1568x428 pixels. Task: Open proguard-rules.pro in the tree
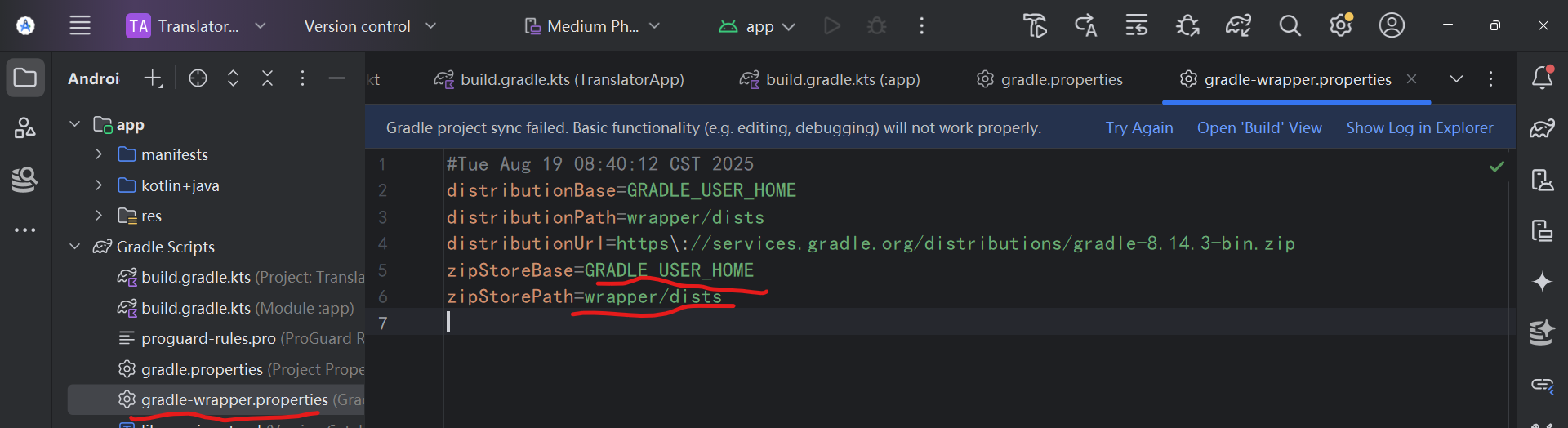coord(216,338)
